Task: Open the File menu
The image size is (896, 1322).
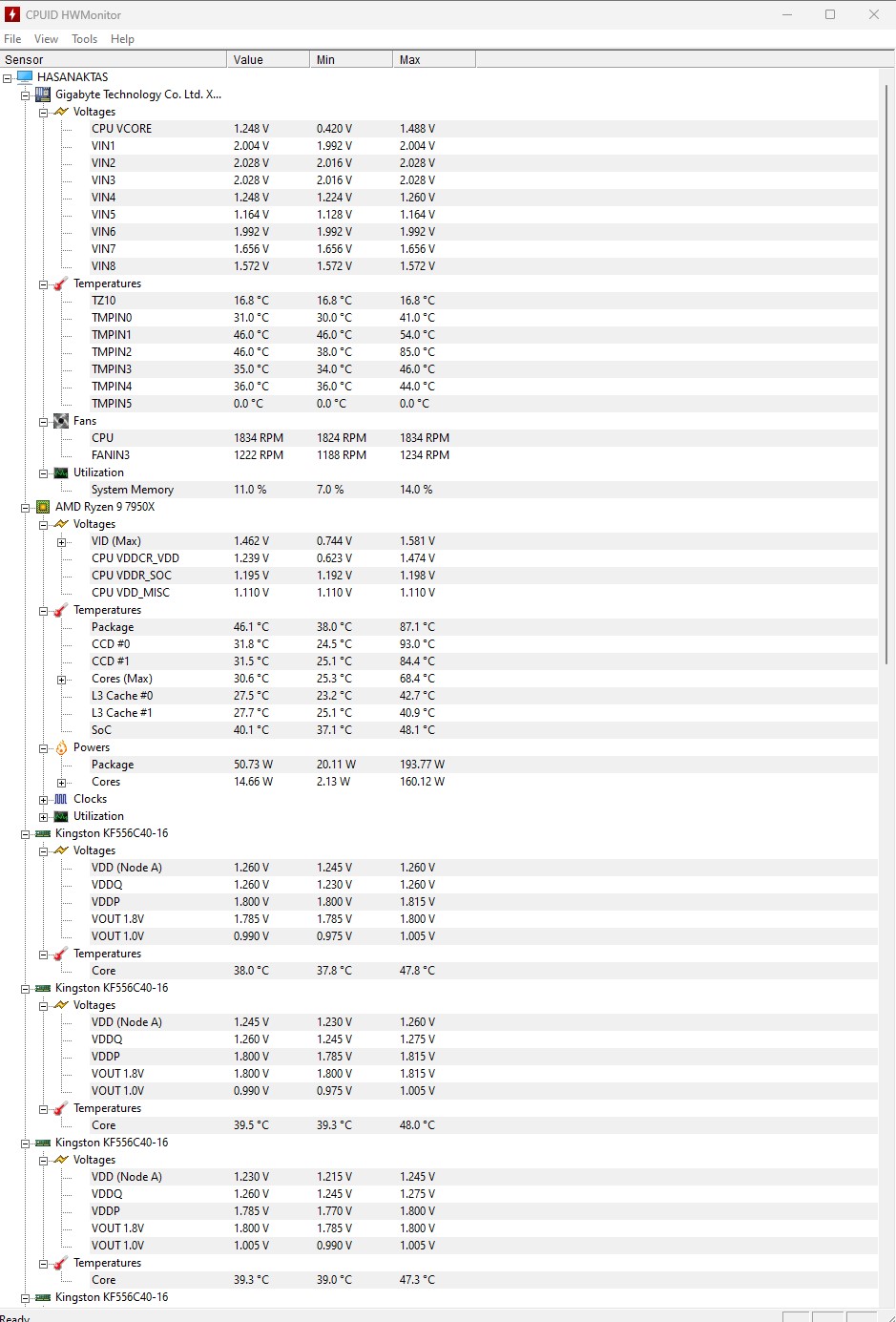Action: tap(12, 39)
